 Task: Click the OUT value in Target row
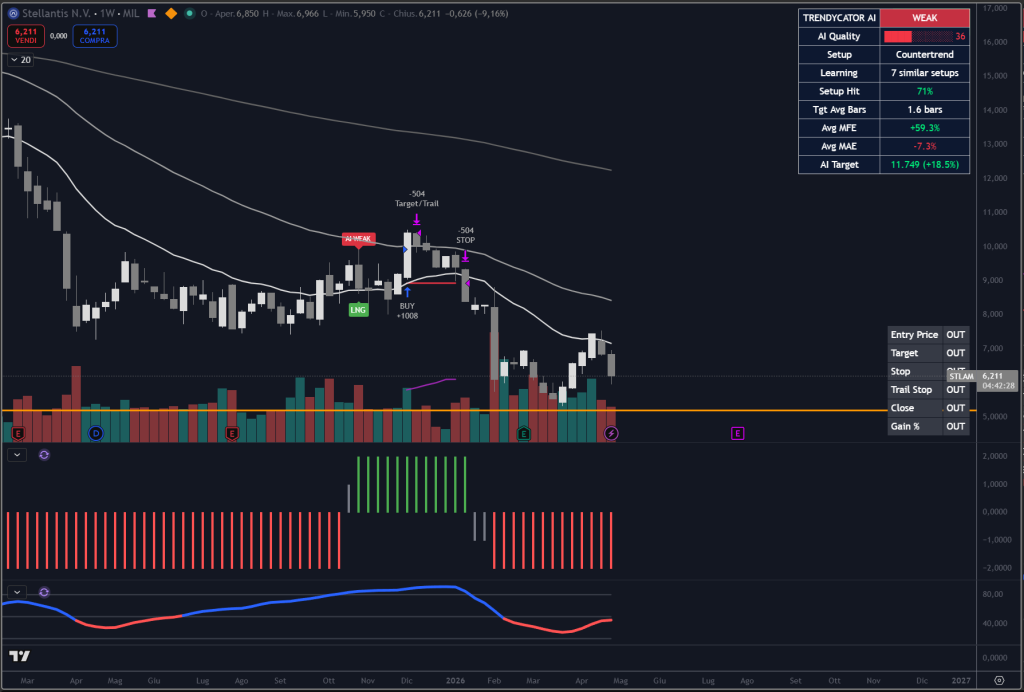[955, 353]
